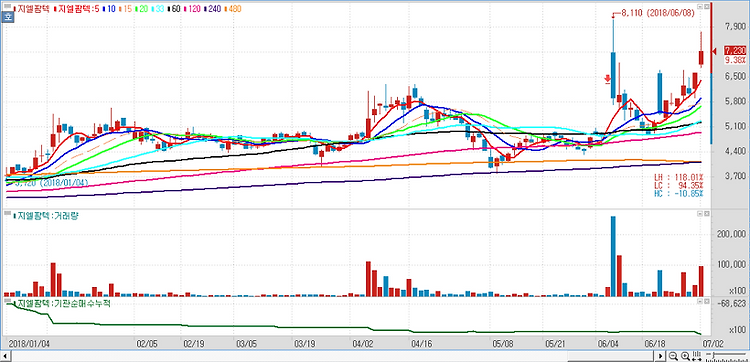750x362 pixels.
Task: Click the 5,100 price axis label
Action: pos(736,126)
